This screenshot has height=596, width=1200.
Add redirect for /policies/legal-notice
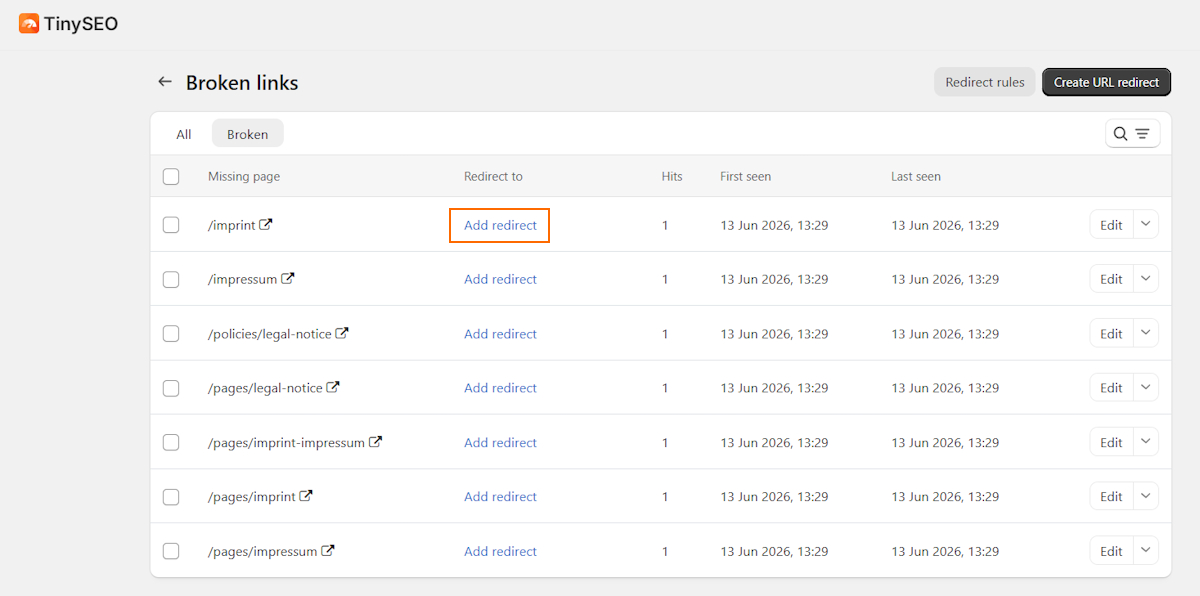(x=500, y=334)
